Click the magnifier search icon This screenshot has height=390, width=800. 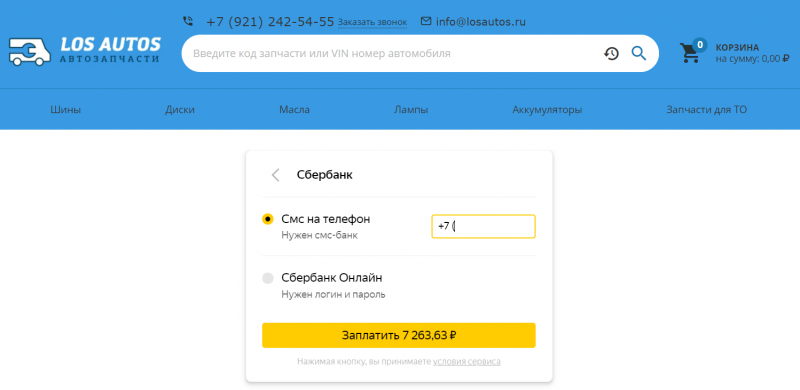coord(639,53)
